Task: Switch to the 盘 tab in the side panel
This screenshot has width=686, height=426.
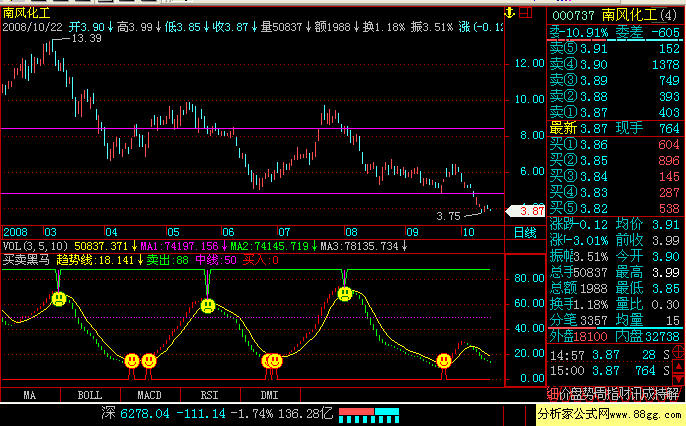Action: pyautogui.click(x=578, y=394)
